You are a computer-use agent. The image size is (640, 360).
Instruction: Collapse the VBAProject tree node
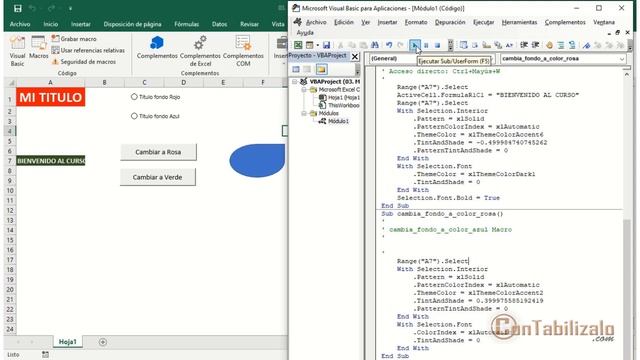click(x=295, y=82)
